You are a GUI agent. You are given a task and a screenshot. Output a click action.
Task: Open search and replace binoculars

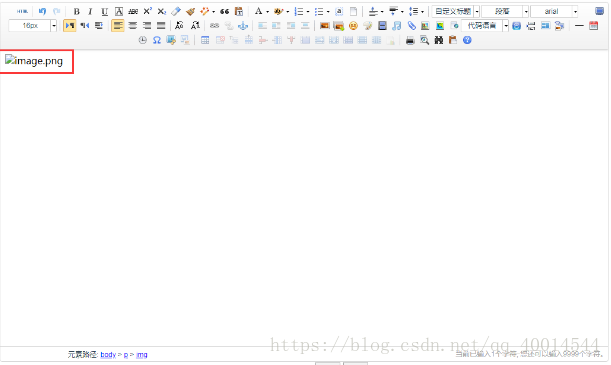[439, 40]
